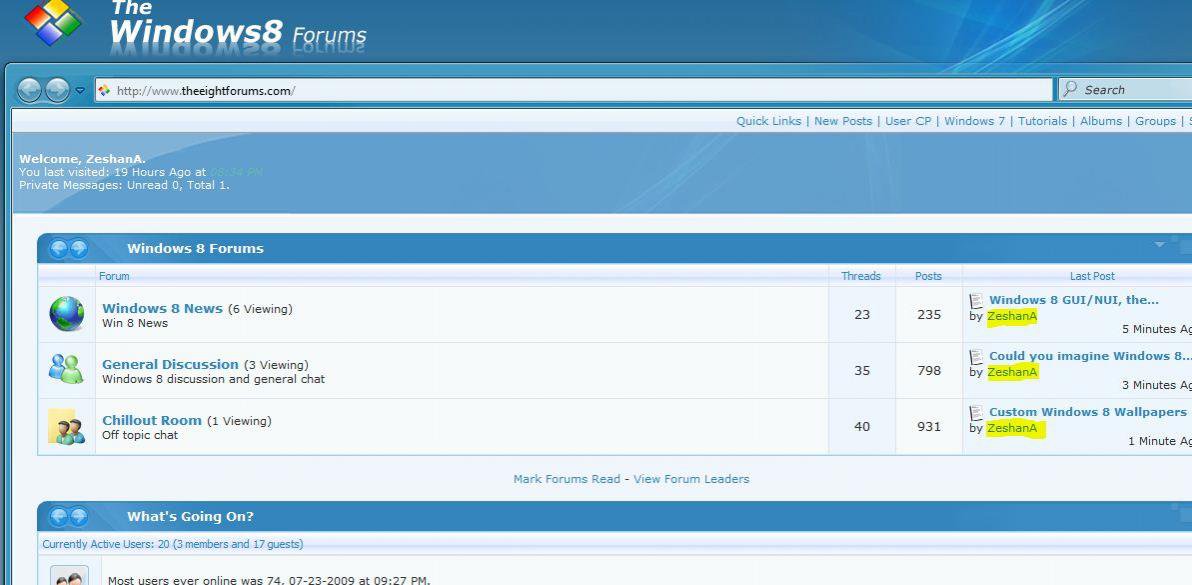
Task: Click the Threads column header
Action: (861, 277)
